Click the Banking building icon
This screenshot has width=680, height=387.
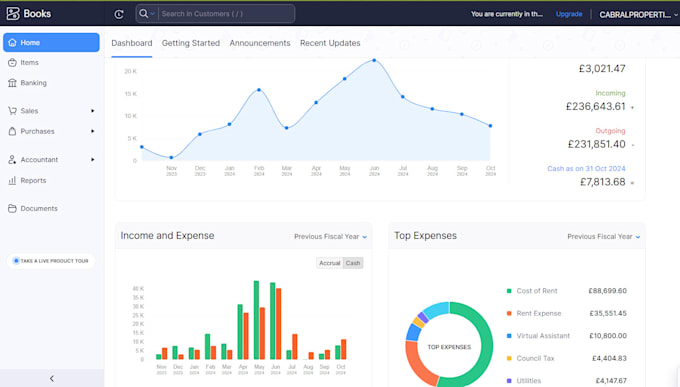click(x=12, y=83)
